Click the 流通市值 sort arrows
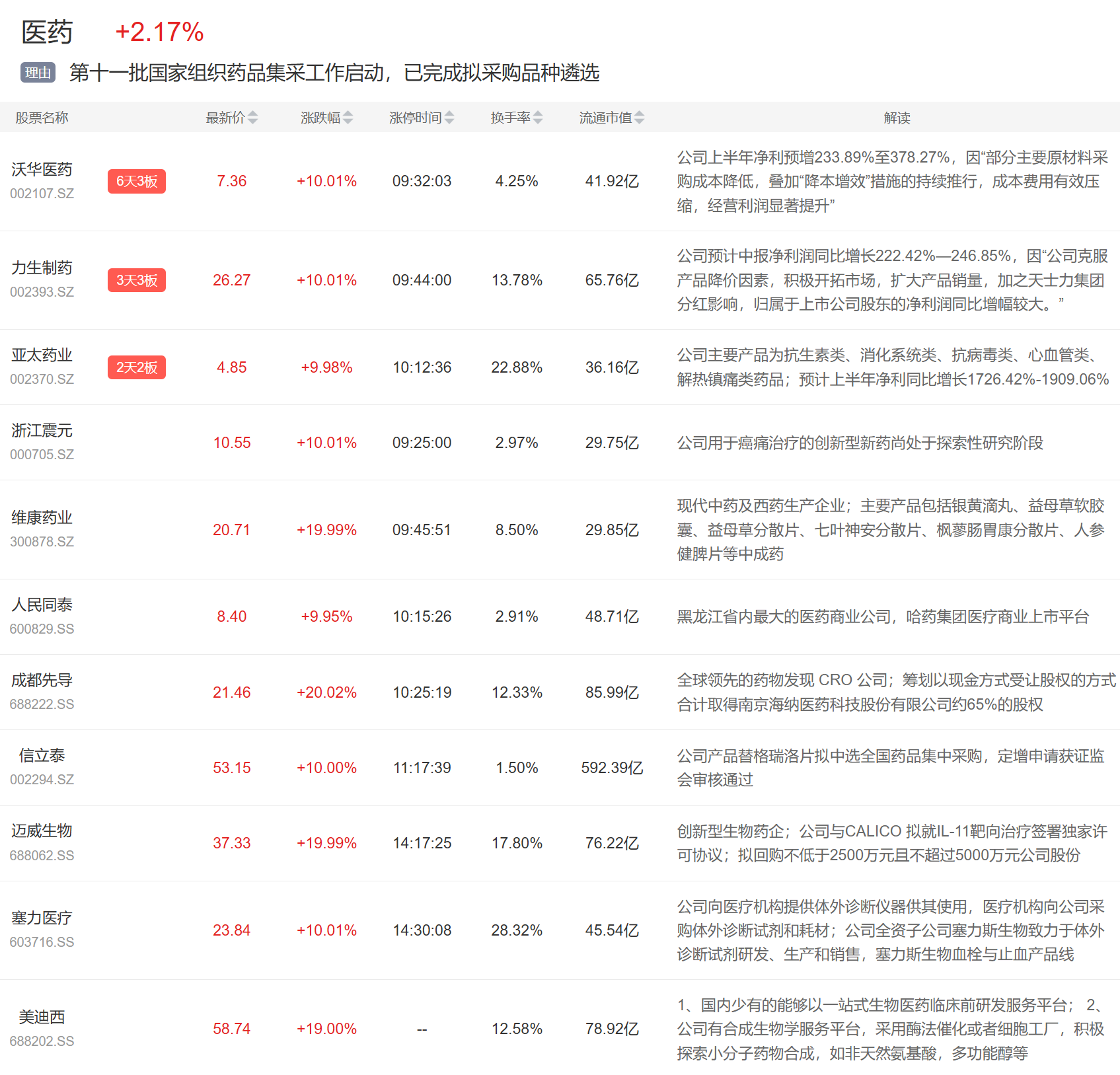 coord(639,118)
